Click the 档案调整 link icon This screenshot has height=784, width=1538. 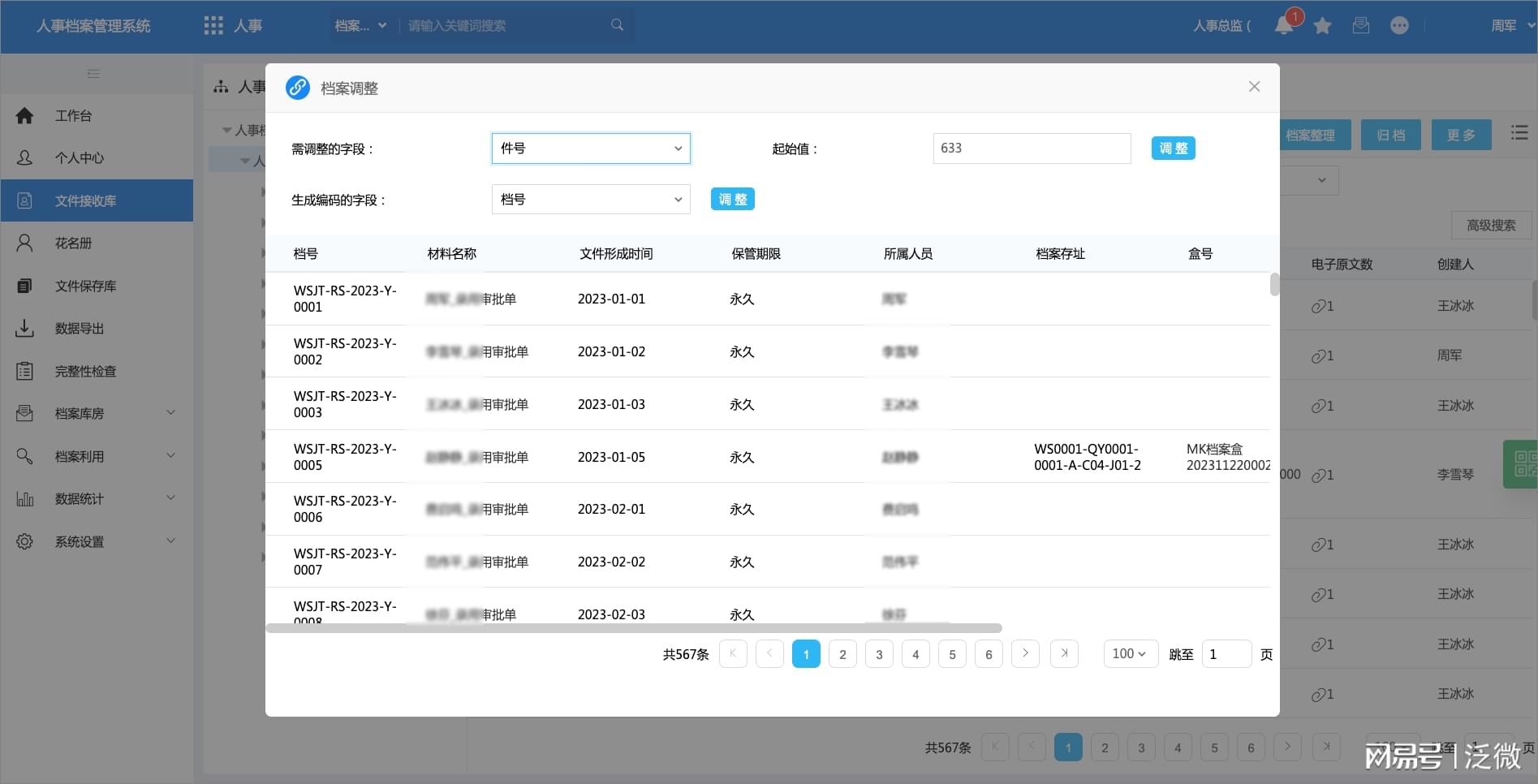298,88
